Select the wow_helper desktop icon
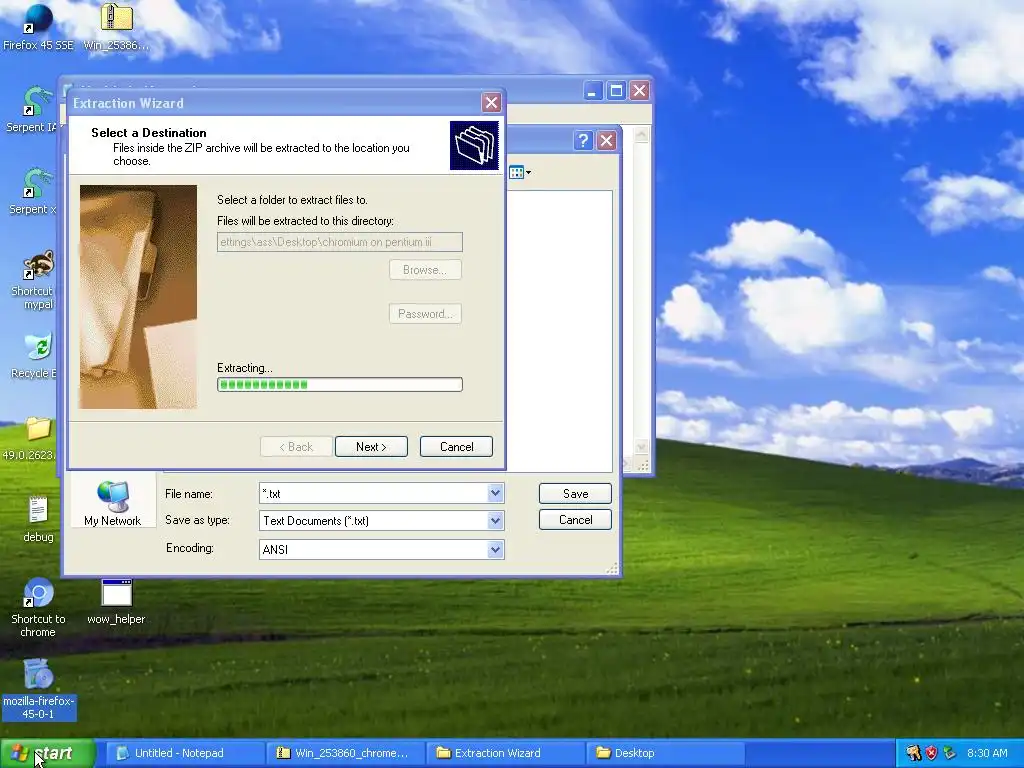The image size is (1024, 768). tap(116, 601)
